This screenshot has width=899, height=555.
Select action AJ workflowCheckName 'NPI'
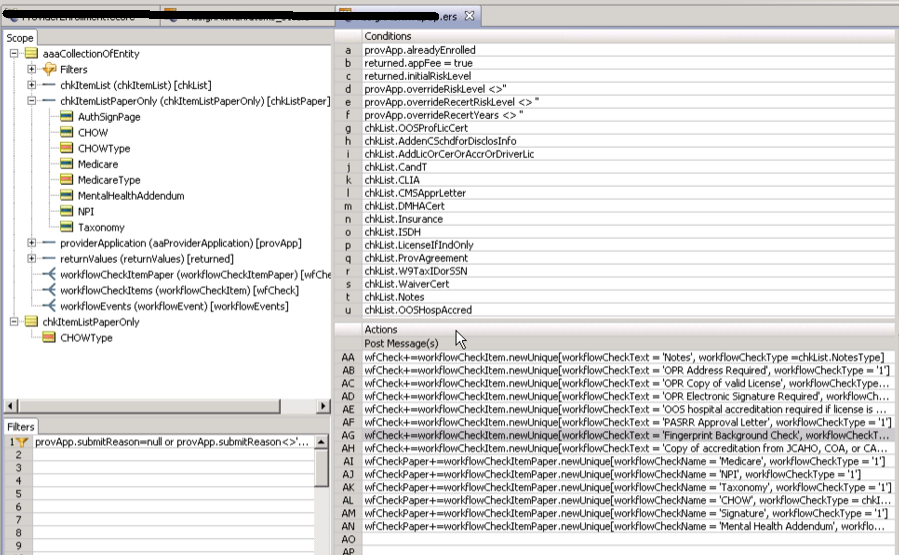coord(628,474)
